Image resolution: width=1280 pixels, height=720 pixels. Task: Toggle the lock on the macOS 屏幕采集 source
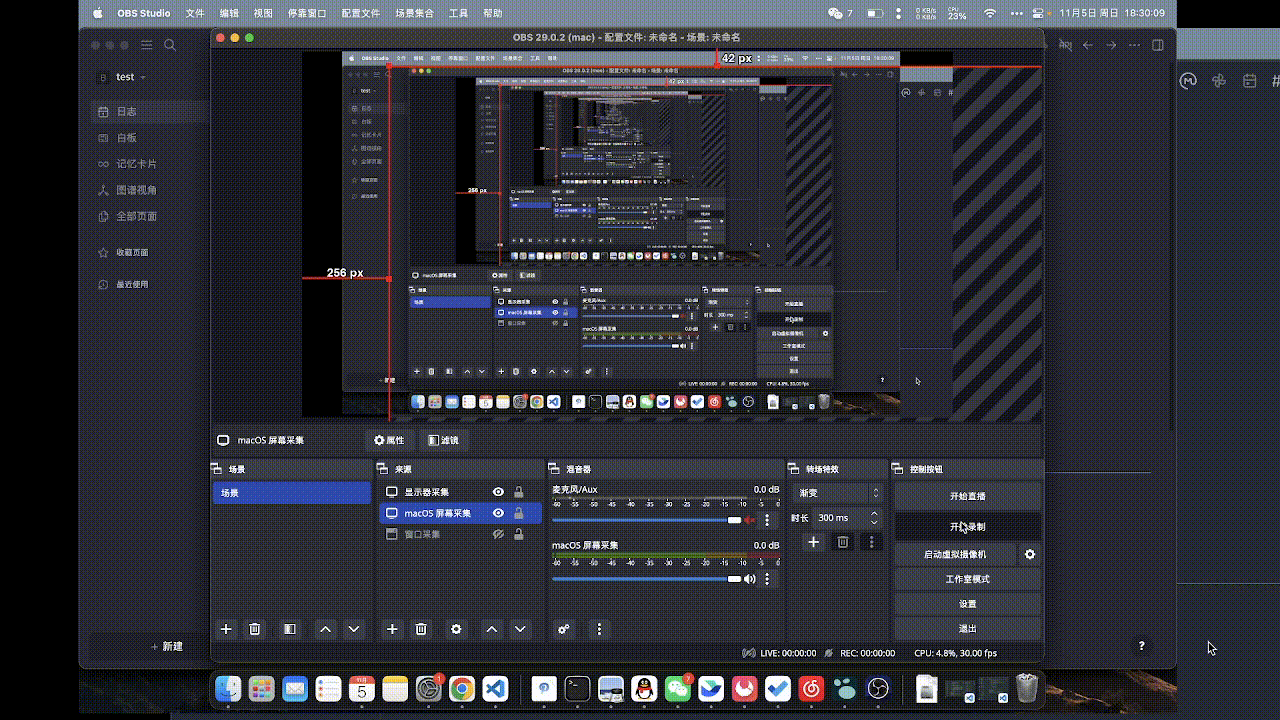[518, 513]
